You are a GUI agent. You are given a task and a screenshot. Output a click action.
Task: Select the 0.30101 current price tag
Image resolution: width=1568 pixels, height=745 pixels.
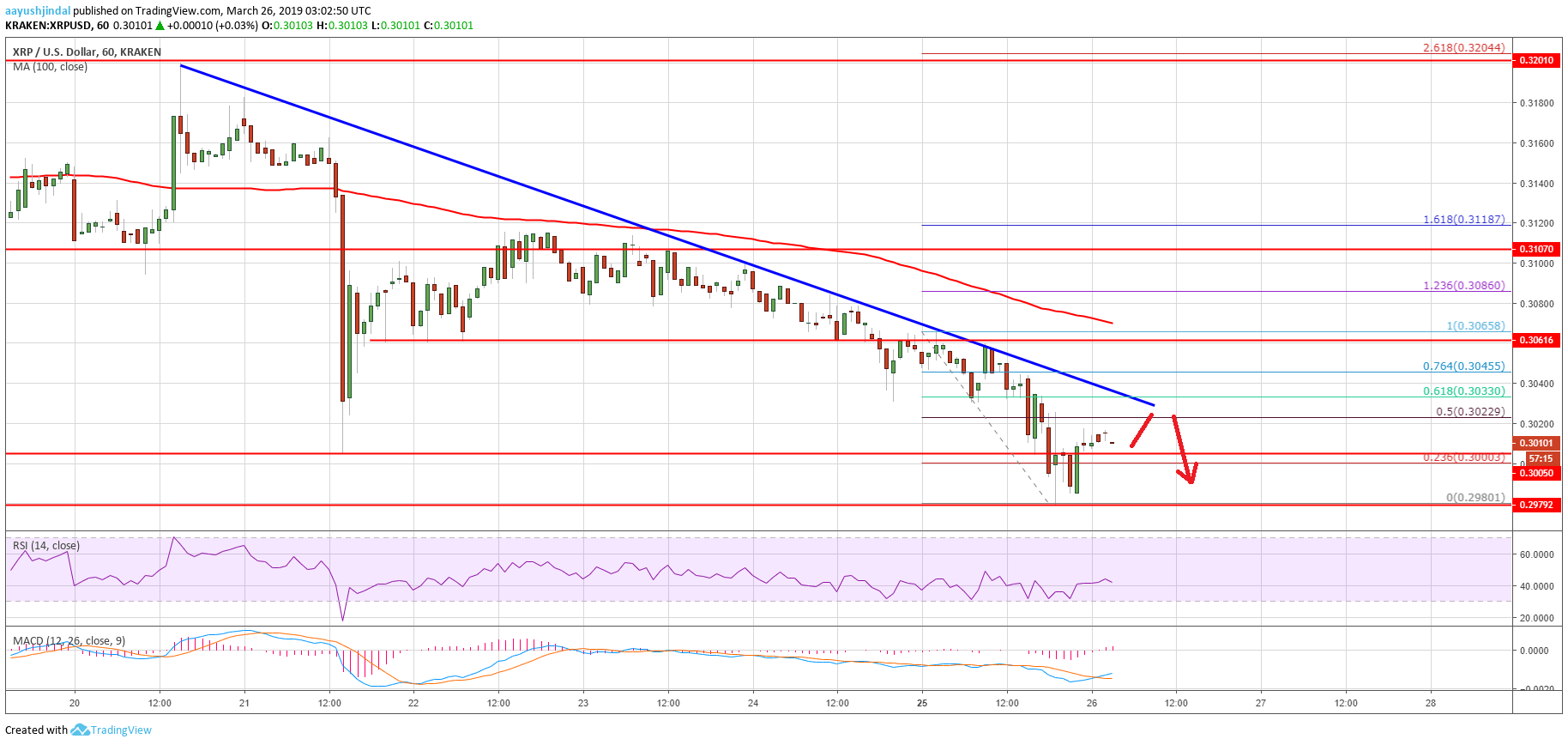[x=1535, y=444]
